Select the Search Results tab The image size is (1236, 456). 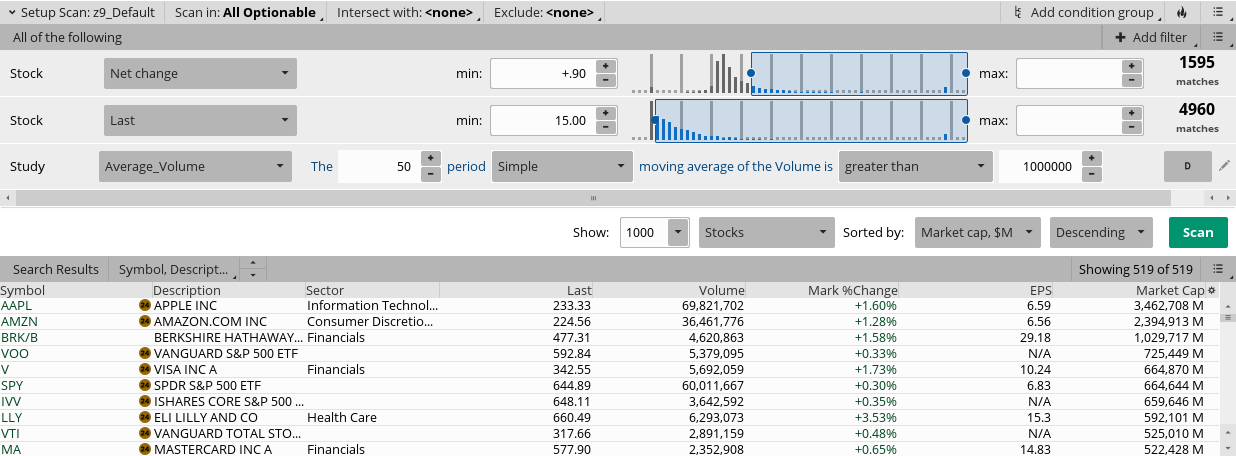pos(56,269)
